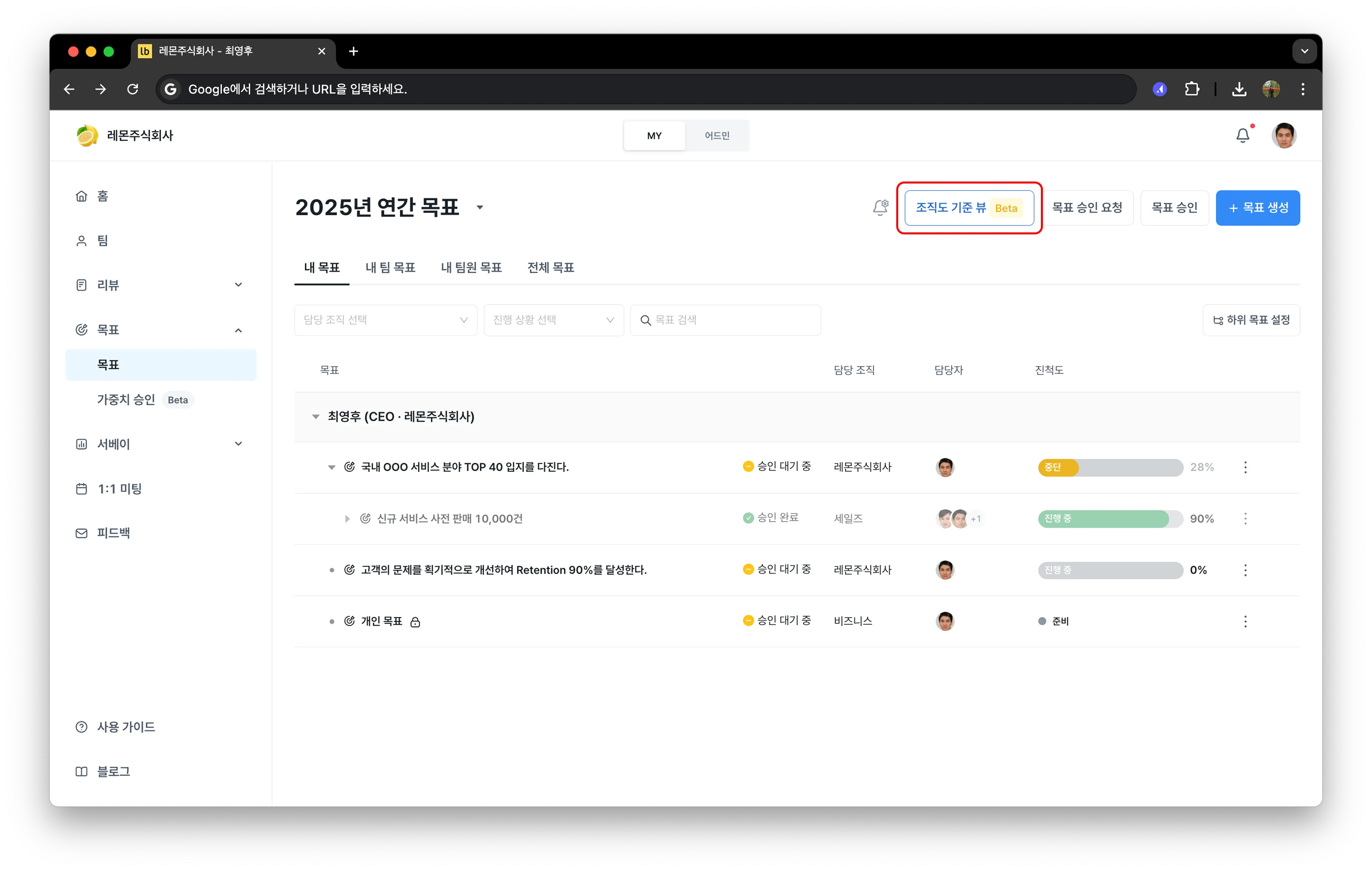Image resolution: width=1372 pixels, height=872 pixels.
Task: Switch to 어드민 mode
Action: click(717, 135)
